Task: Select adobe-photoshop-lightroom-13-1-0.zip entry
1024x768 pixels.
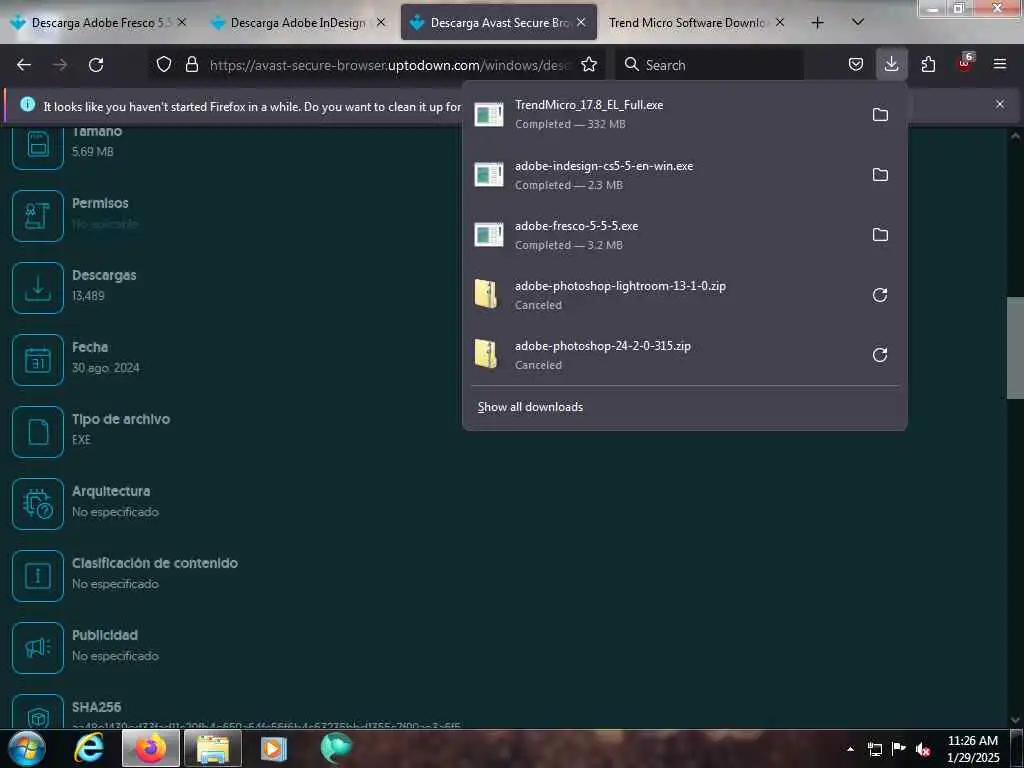Action: point(662,295)
